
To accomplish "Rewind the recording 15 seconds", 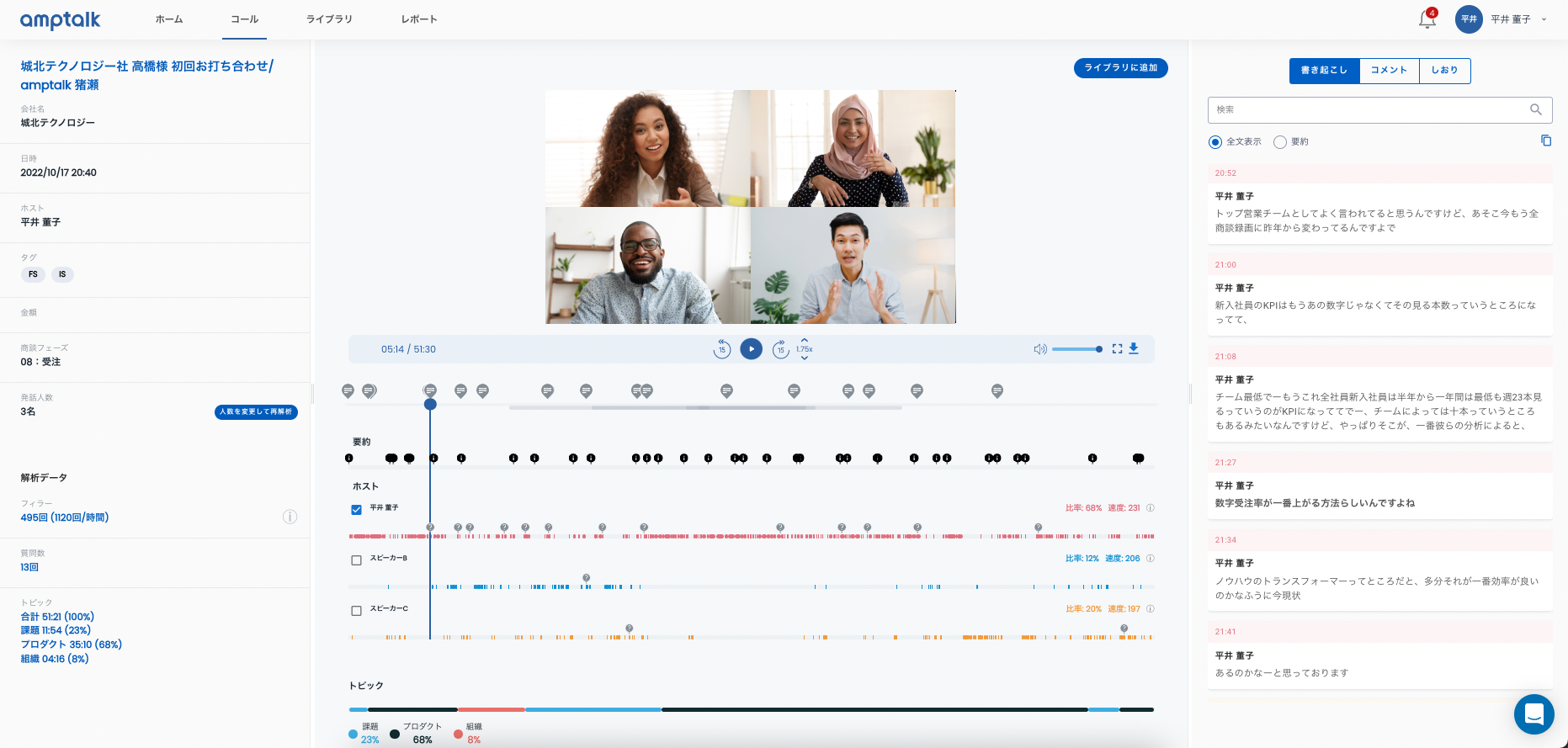I will point(721,349).
